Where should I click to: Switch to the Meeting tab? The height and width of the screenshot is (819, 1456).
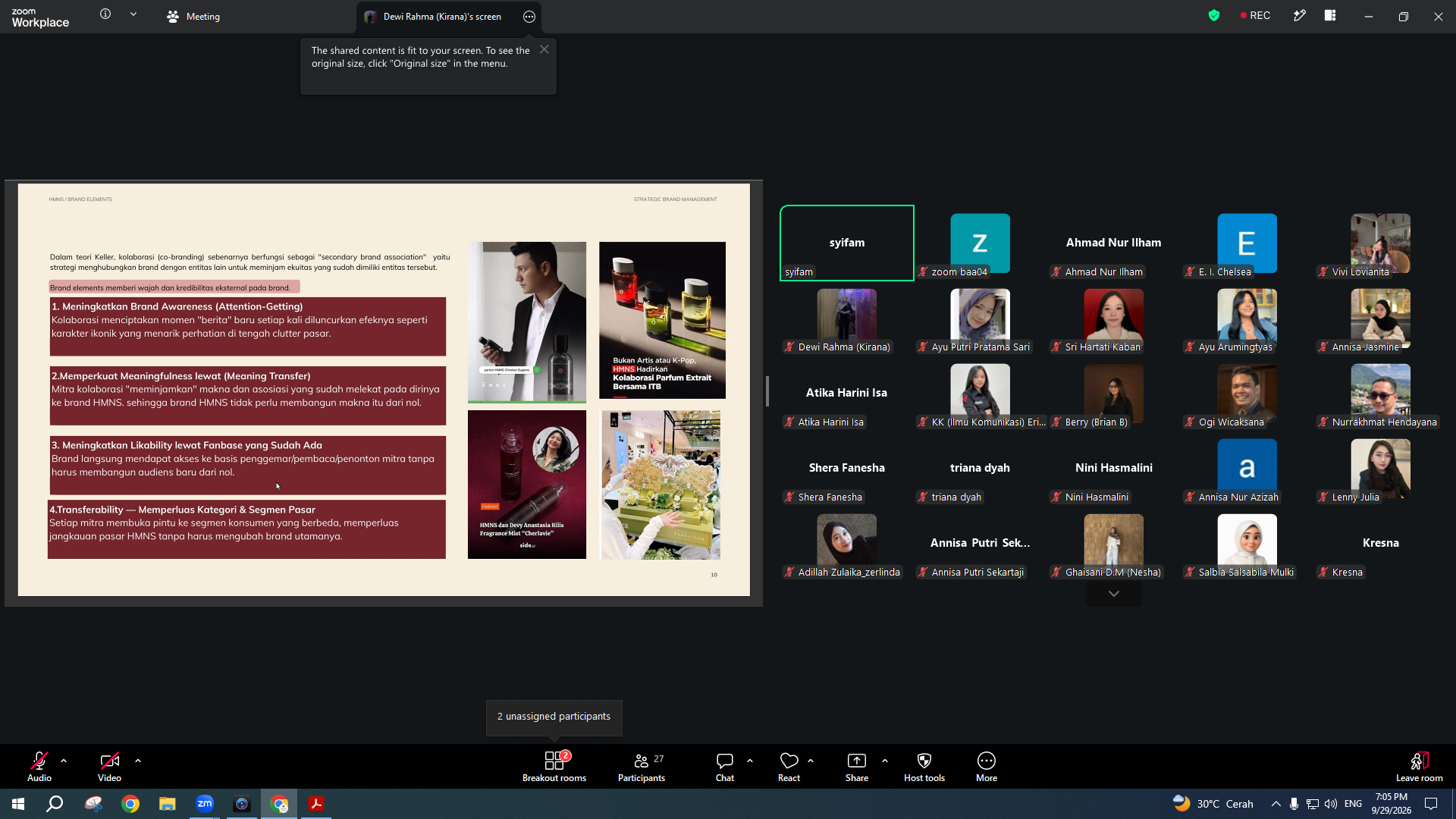(x=194, y=17)
